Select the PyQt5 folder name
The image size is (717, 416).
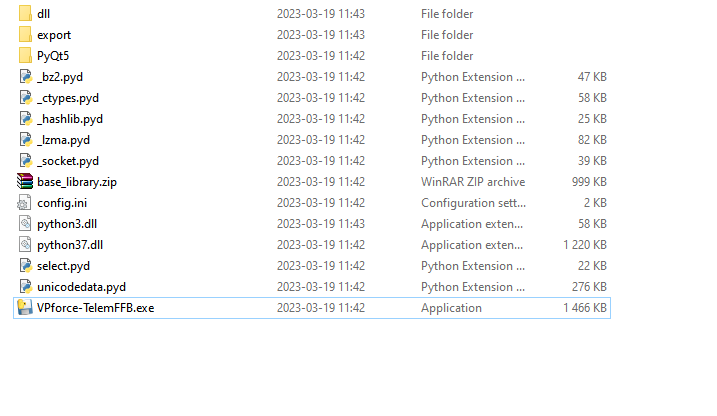click(x=53, y=56)
